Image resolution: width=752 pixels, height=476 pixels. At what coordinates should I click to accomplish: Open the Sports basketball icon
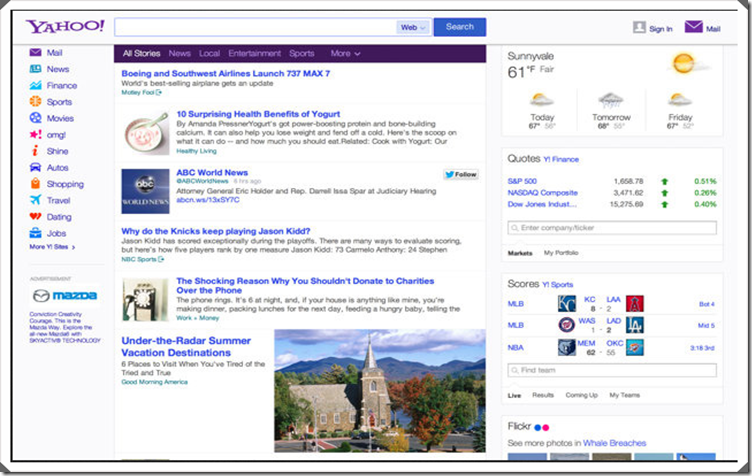(x=35, y=102)
